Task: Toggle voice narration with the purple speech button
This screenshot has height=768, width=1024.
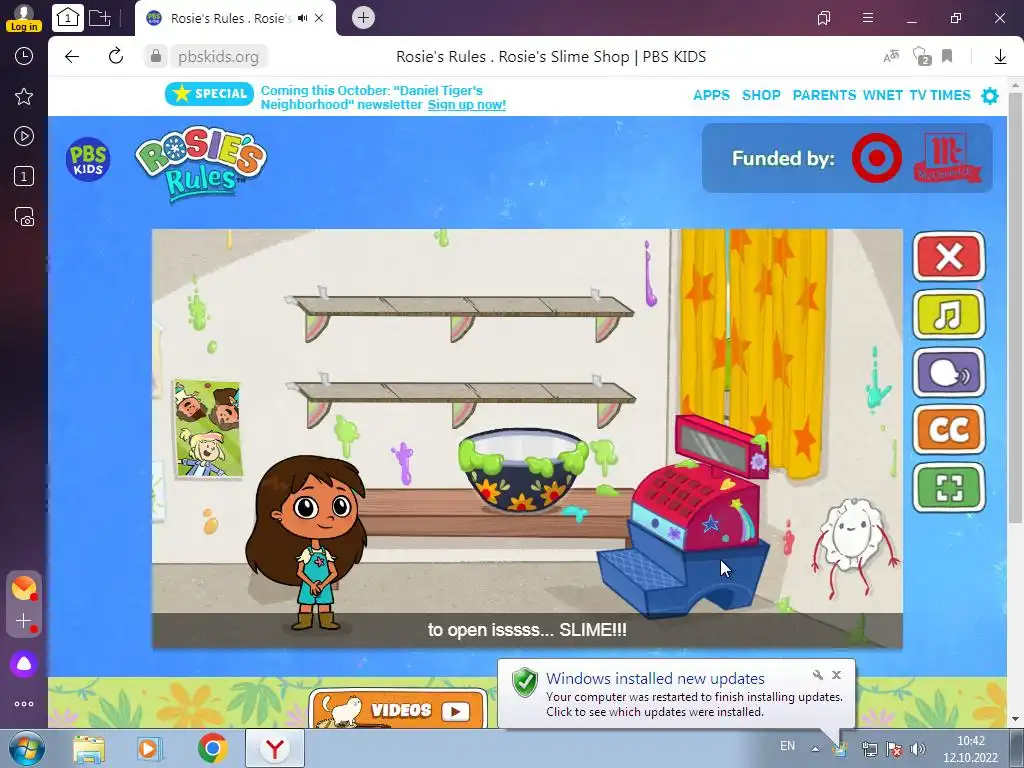Action: [948, 372]
